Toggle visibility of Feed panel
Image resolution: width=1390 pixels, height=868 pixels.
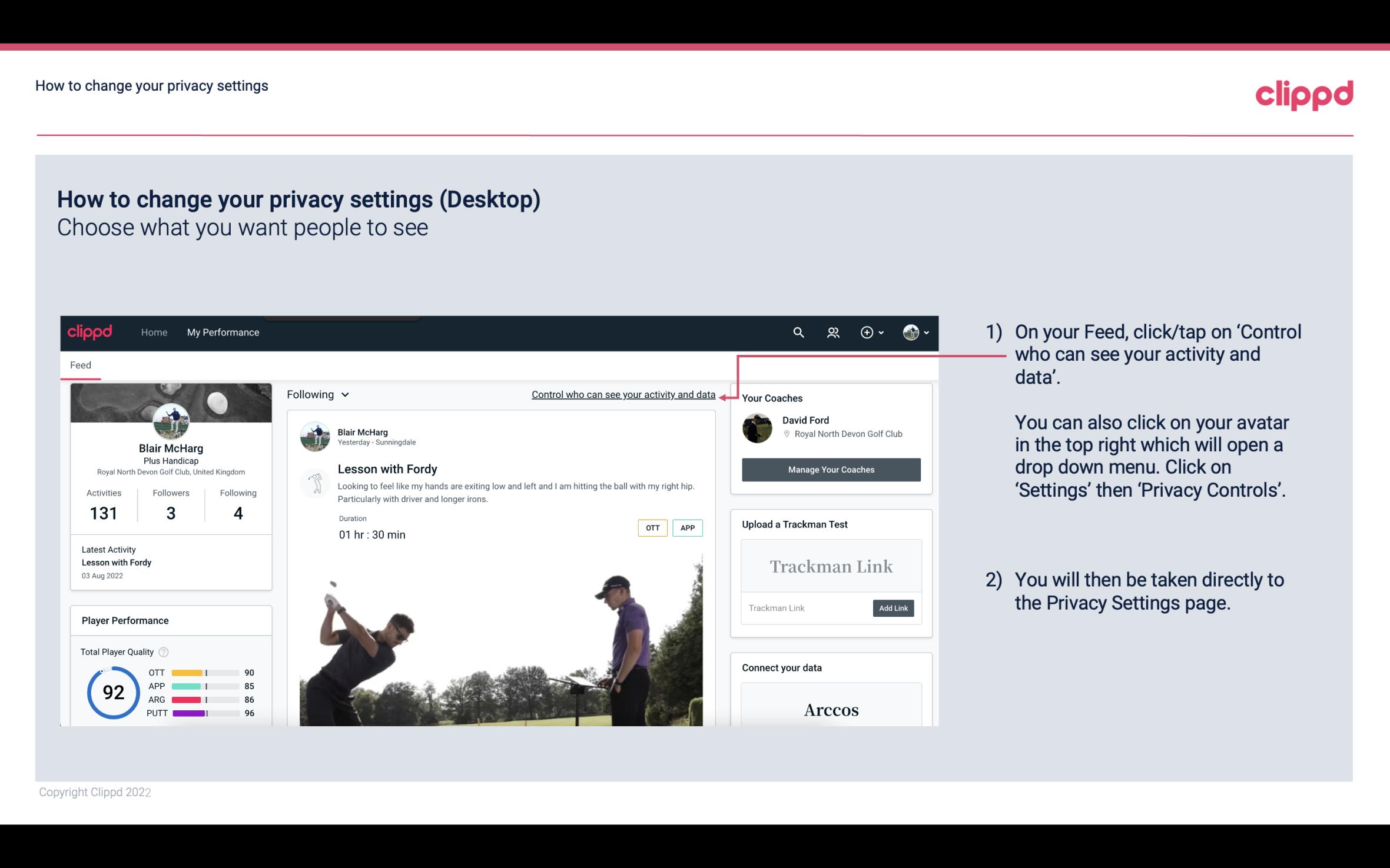click(x=80, y=364)
